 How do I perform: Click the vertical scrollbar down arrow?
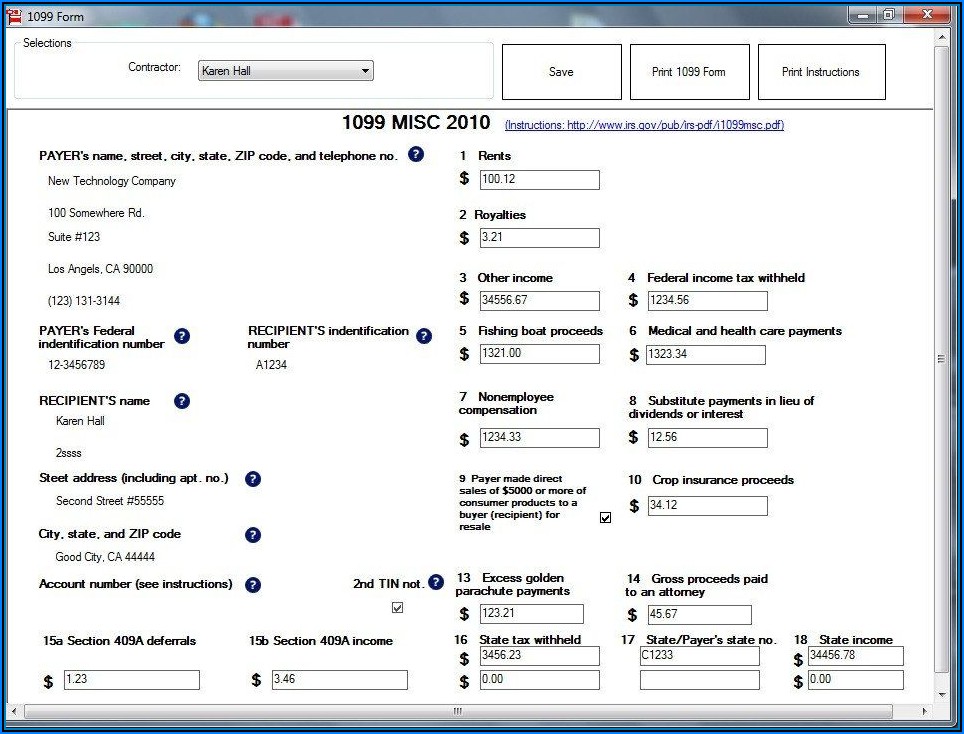pos(941,693)
